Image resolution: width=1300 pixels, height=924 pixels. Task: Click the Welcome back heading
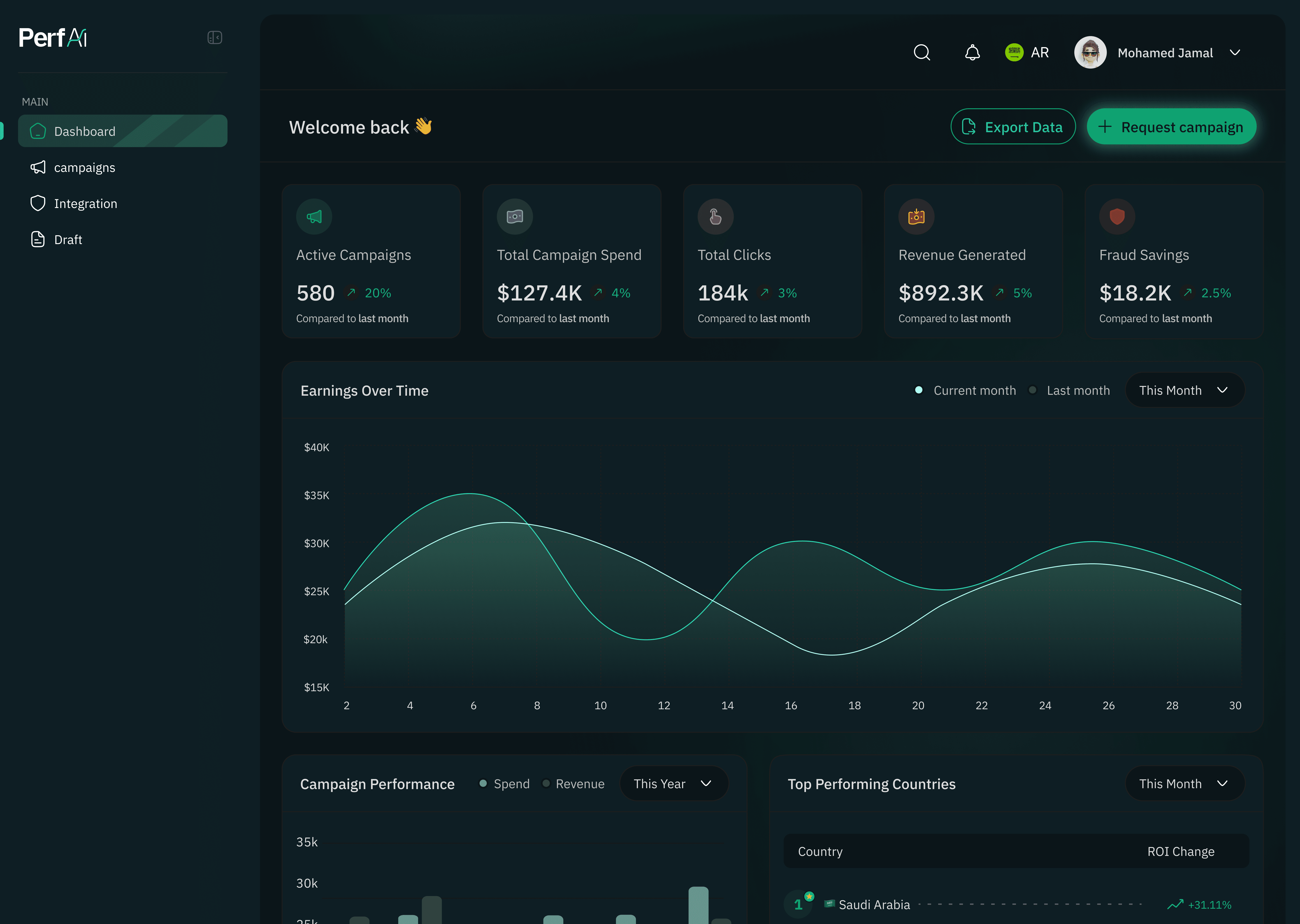(x=349, y=127)
